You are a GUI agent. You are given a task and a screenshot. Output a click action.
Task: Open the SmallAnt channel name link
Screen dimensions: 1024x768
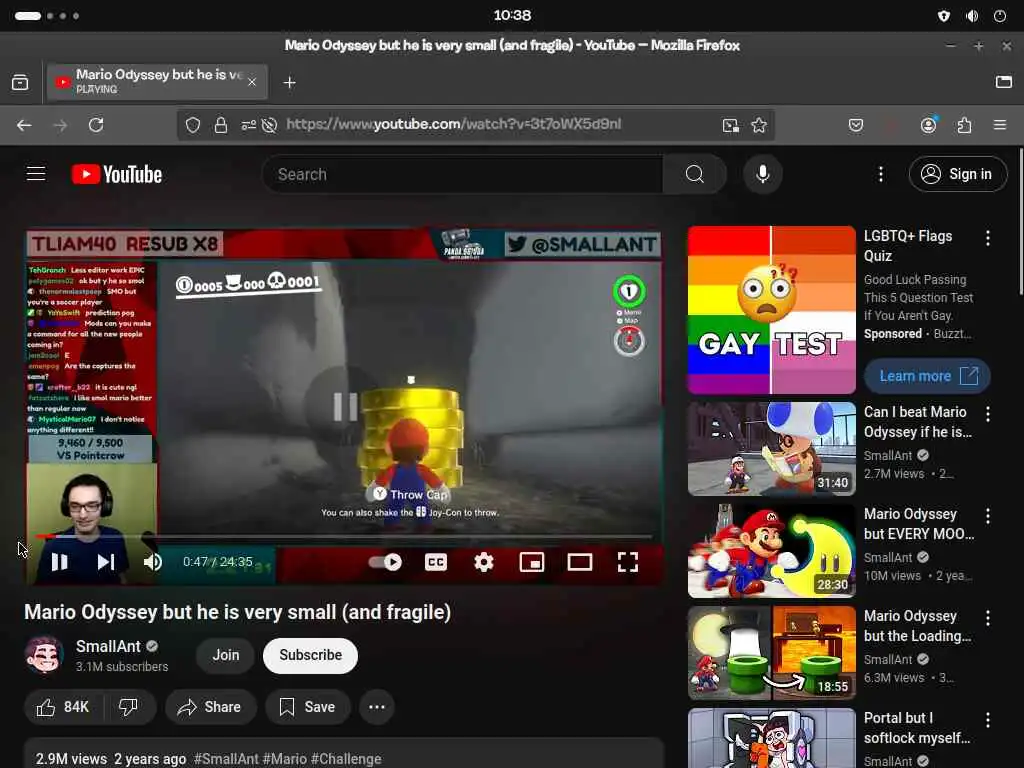[108, 646]
